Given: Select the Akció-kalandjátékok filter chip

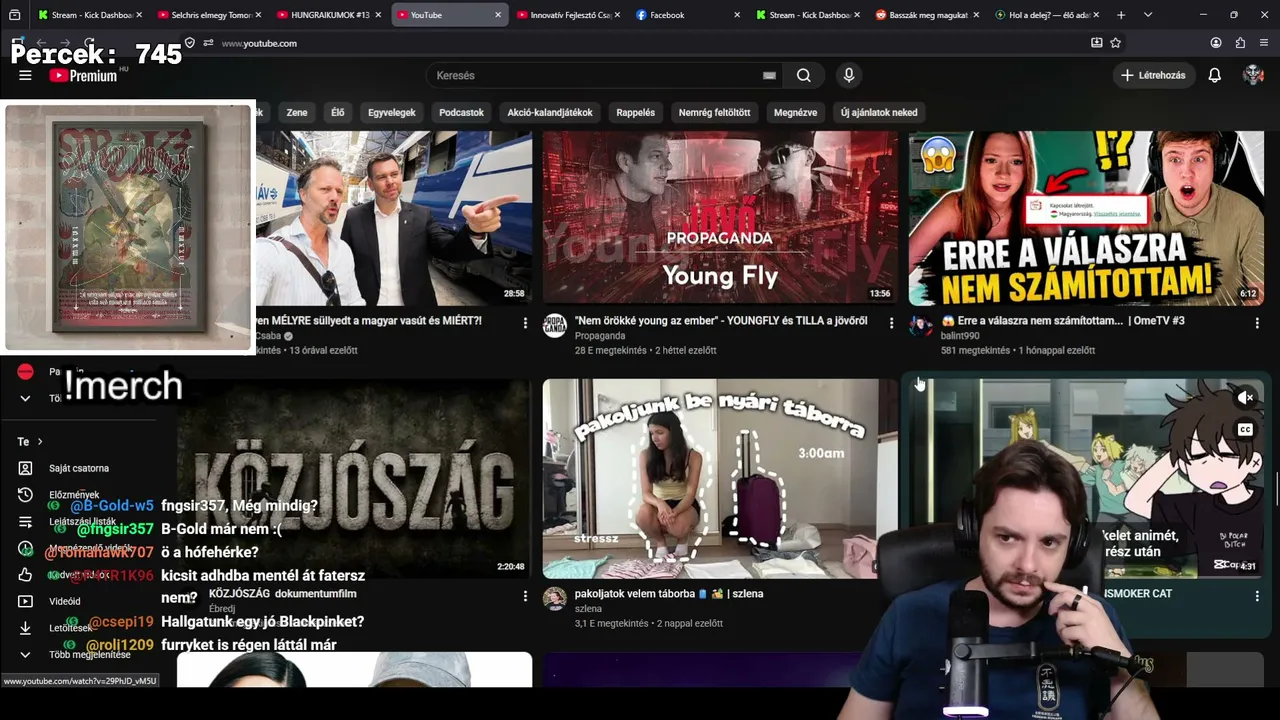Looking at the screenshot, I should pos(550,113).
